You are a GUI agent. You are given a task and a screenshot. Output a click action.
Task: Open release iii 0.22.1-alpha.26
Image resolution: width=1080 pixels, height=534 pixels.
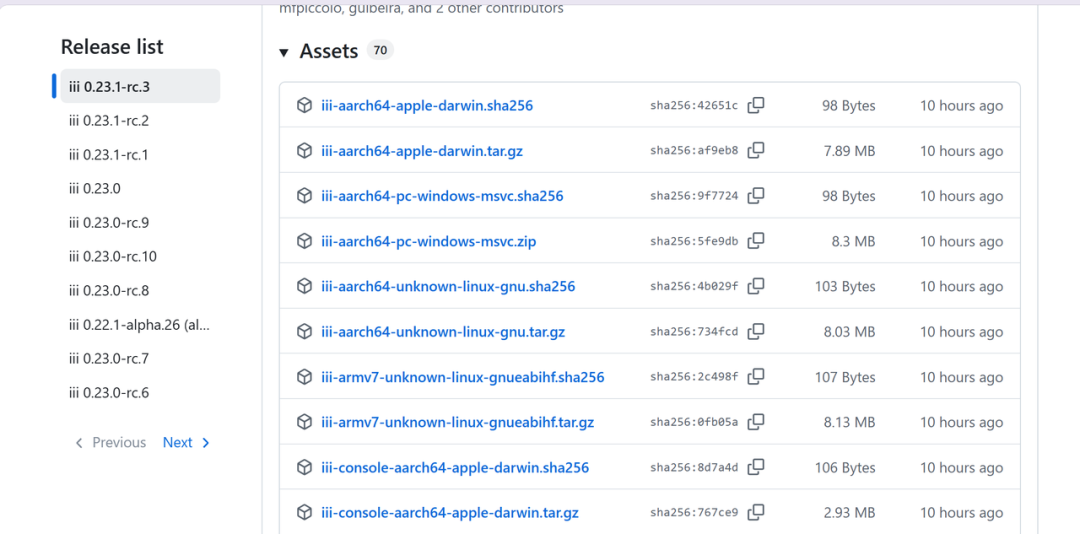139,325
